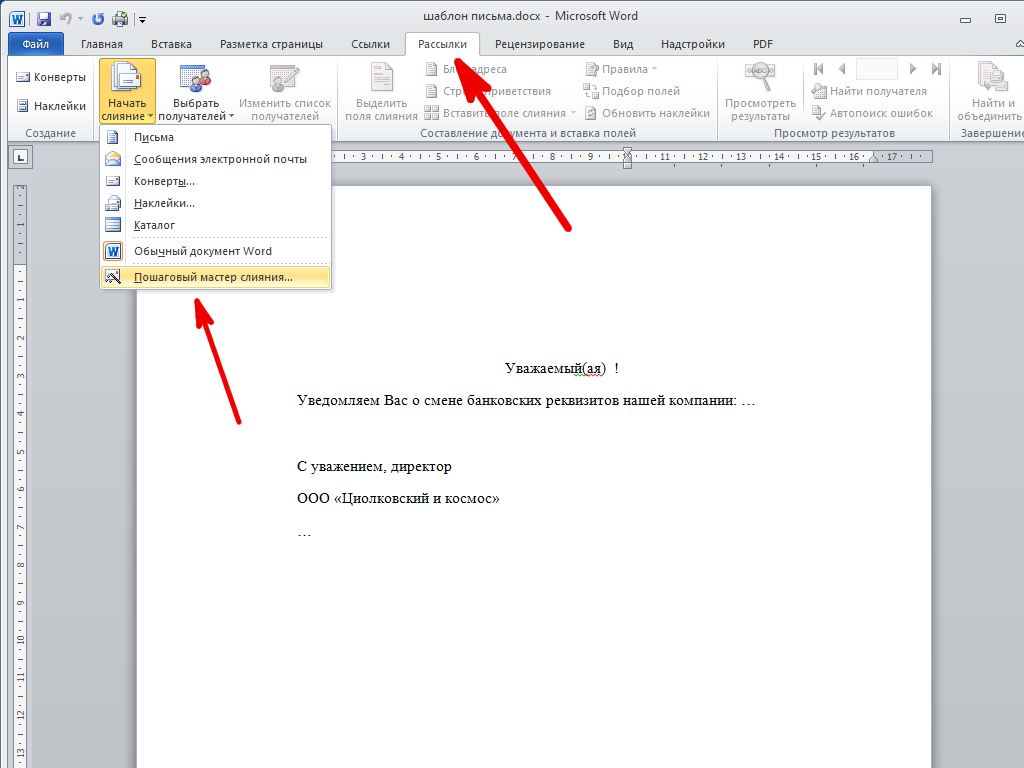Open the Надстройки tab

[693, 44]
